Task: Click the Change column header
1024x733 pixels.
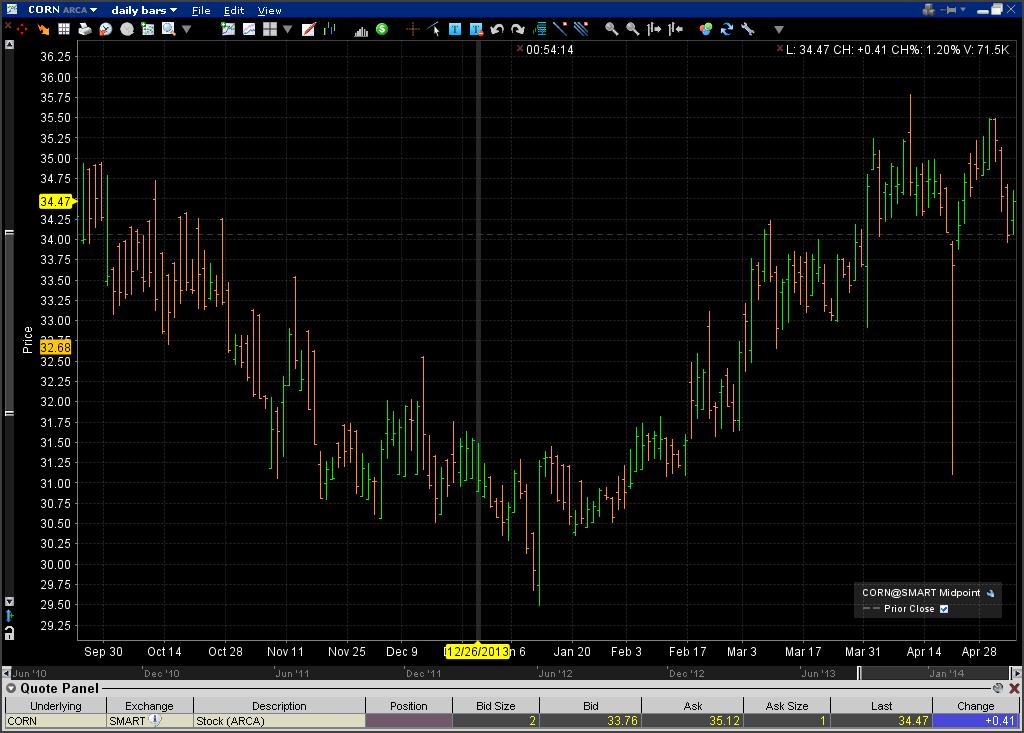Action: (x=976, y=706)
